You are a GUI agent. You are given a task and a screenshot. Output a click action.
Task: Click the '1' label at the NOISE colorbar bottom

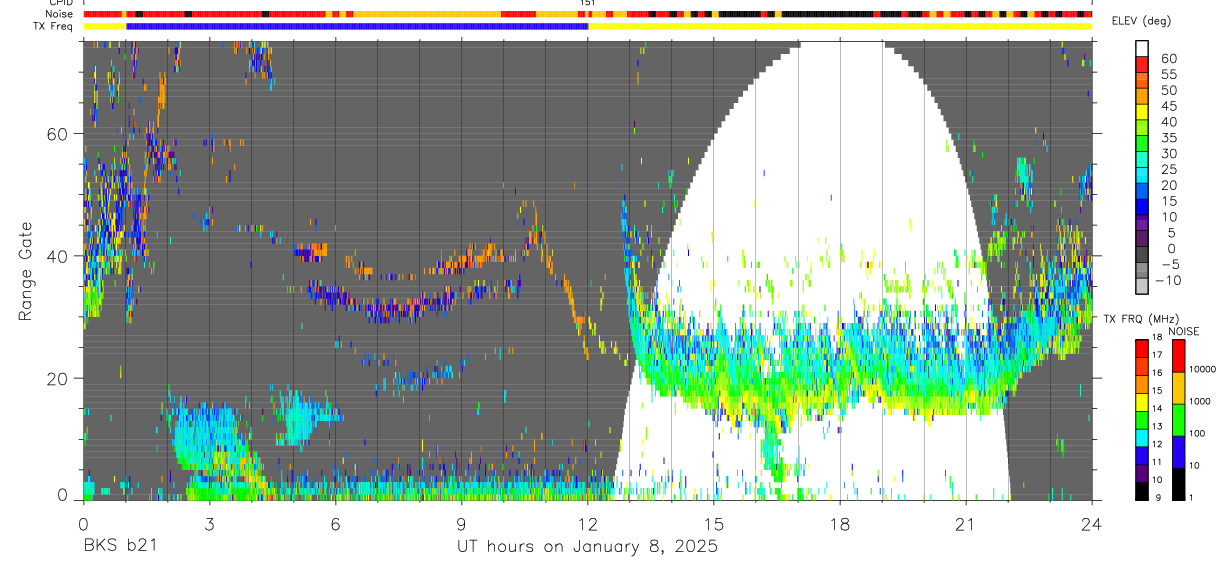(x=1192, y=498)
